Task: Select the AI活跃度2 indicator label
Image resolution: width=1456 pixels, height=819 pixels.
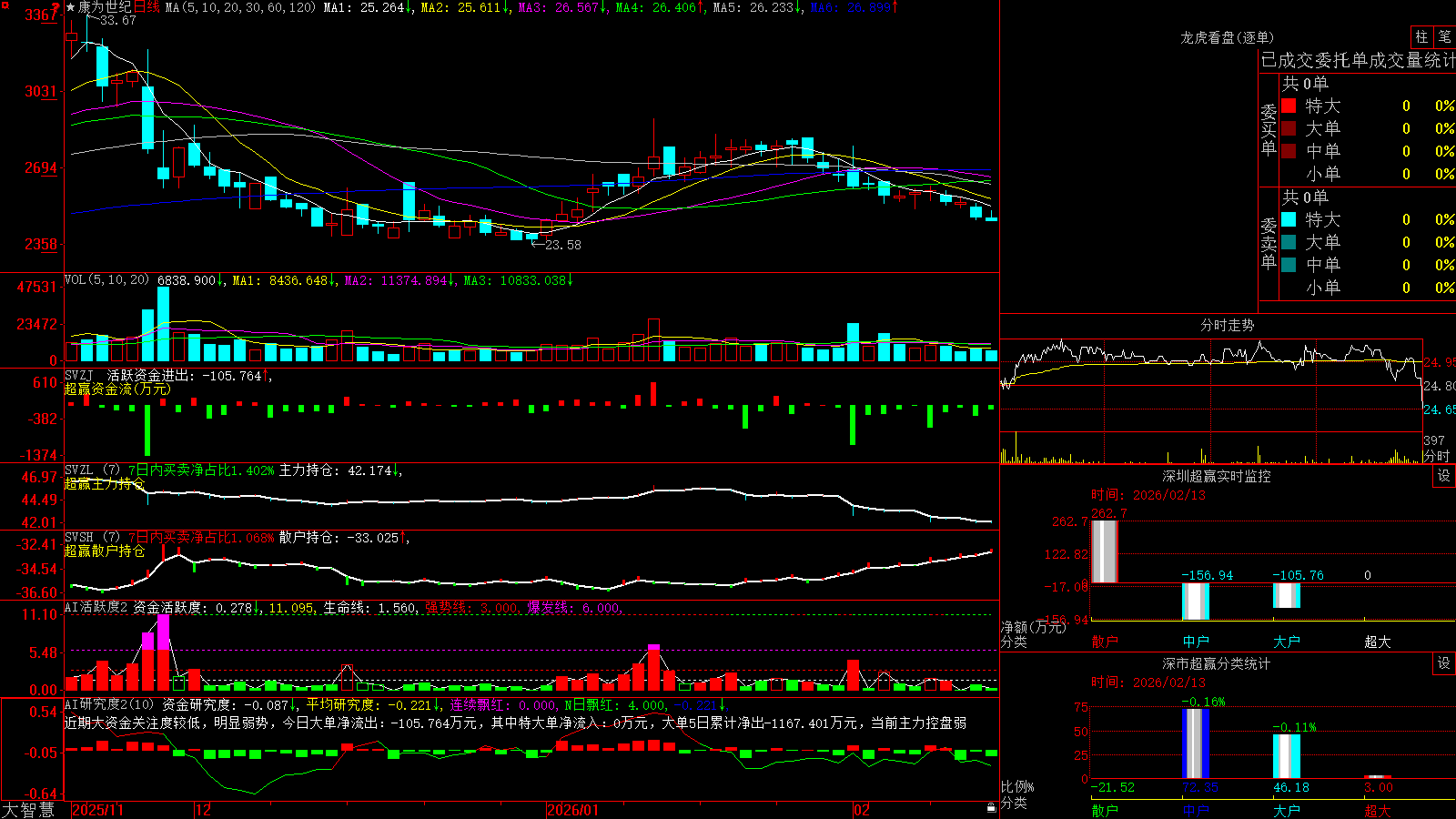Action: pyautogui.click(x=96, y=608)
